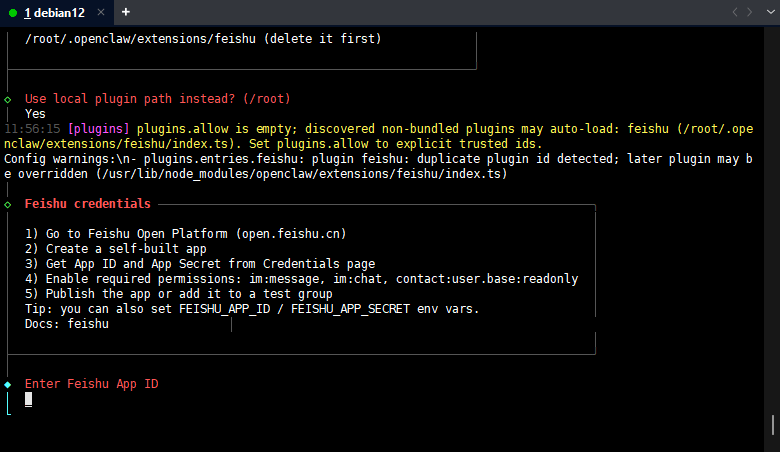Expand the tab list dropdown chevron
This screenshot has height=452, width=780.
coord(769,12)
